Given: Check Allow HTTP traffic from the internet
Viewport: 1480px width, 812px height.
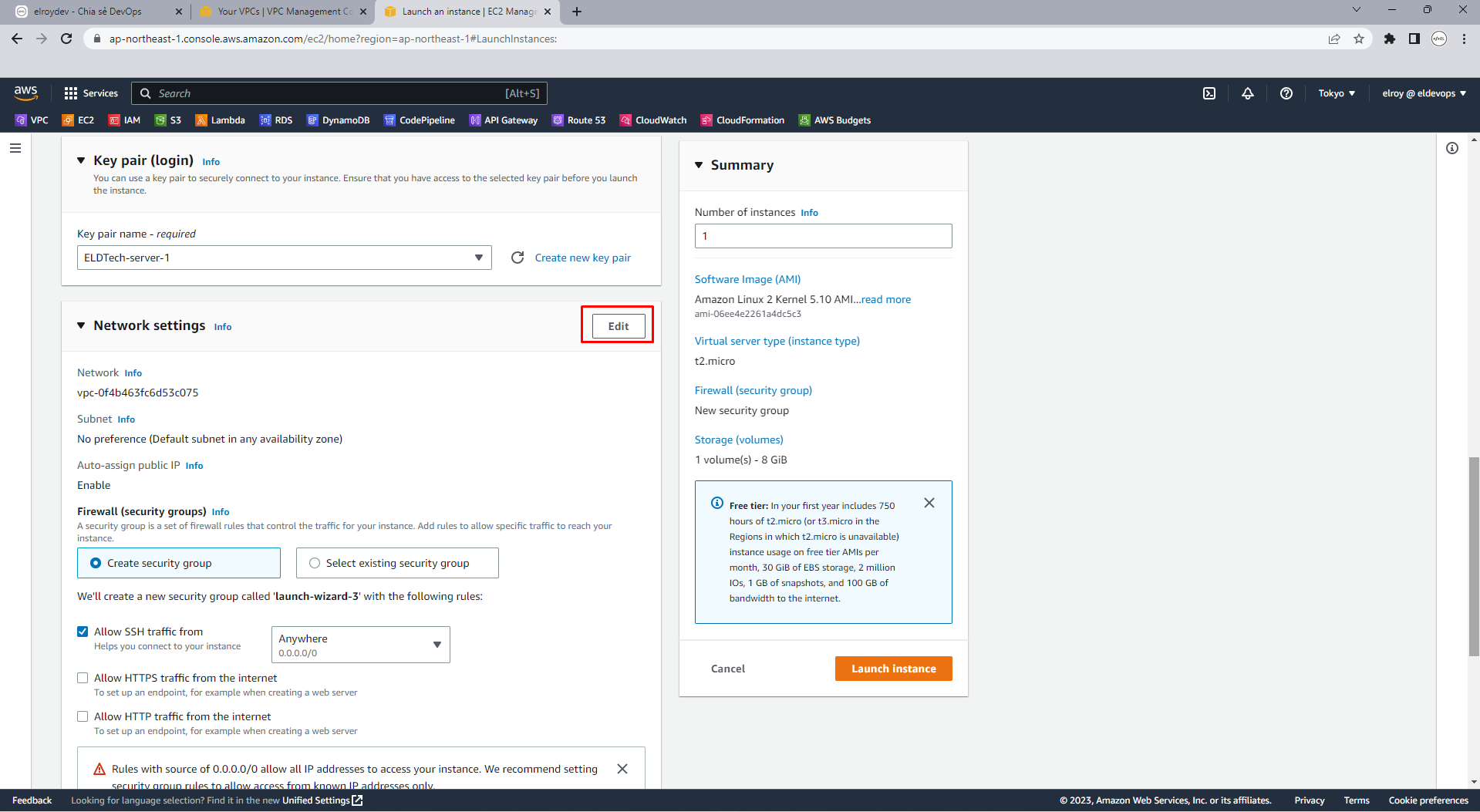Looking at the screenshot, I should (83, 716).
